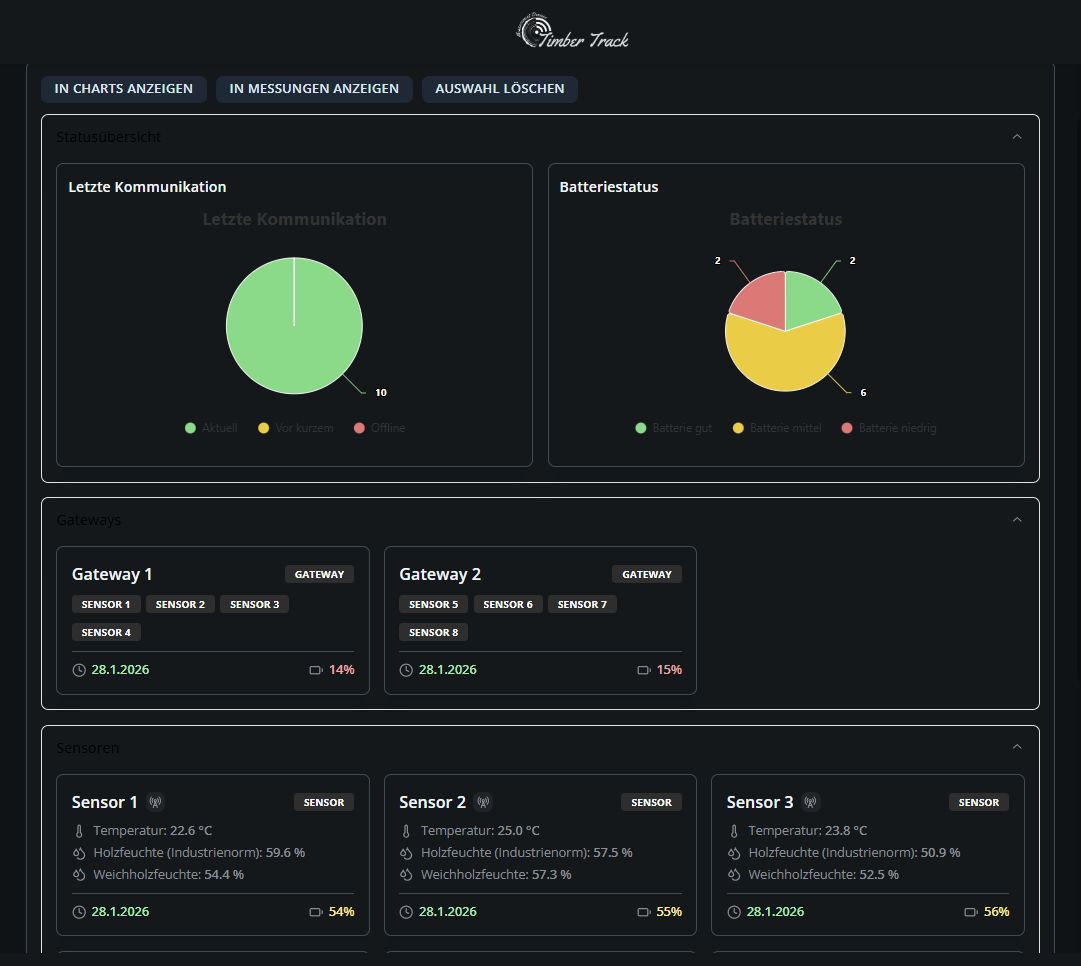1081x966 pixels.
Task: Collapse the Sensoren section
Action: (1017, 747)
